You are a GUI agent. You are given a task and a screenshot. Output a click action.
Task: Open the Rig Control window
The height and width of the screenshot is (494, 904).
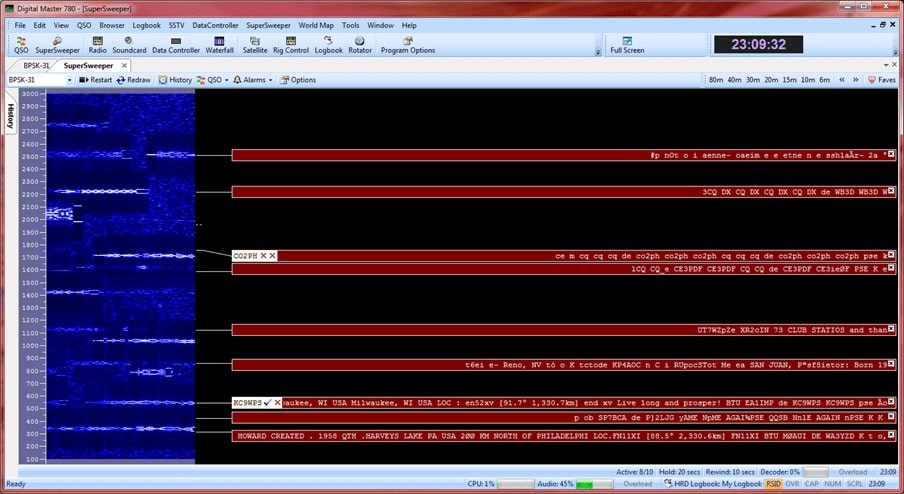point(290,45)
